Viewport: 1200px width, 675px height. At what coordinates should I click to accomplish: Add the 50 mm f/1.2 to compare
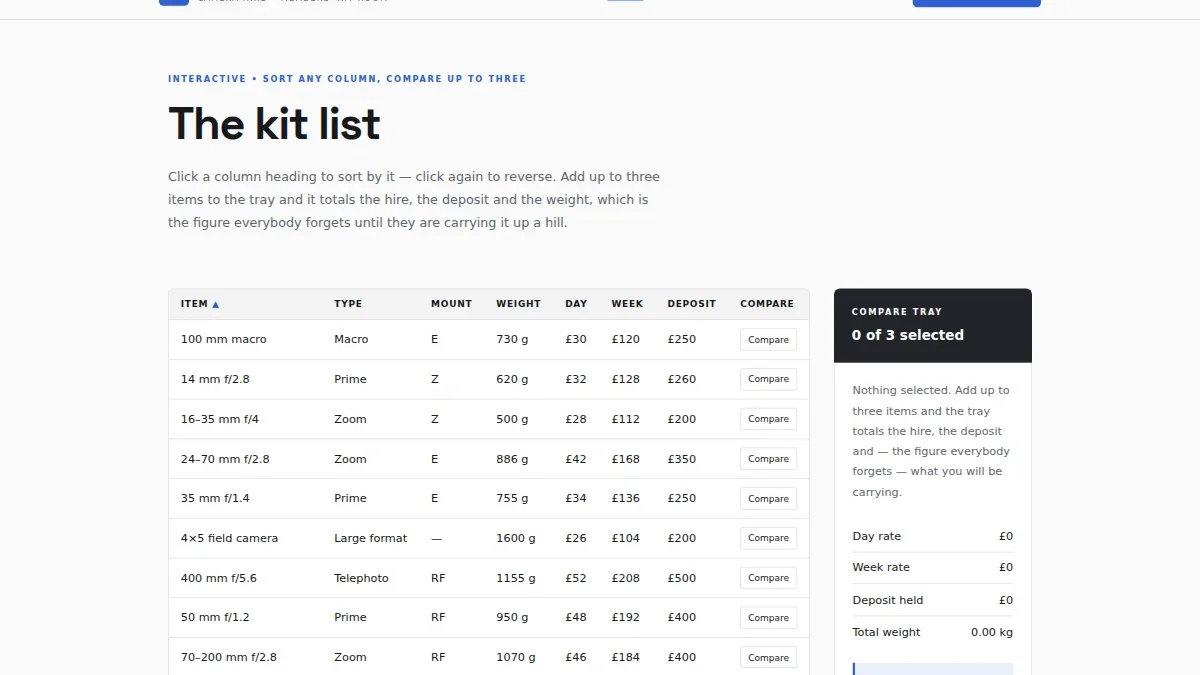768,618
